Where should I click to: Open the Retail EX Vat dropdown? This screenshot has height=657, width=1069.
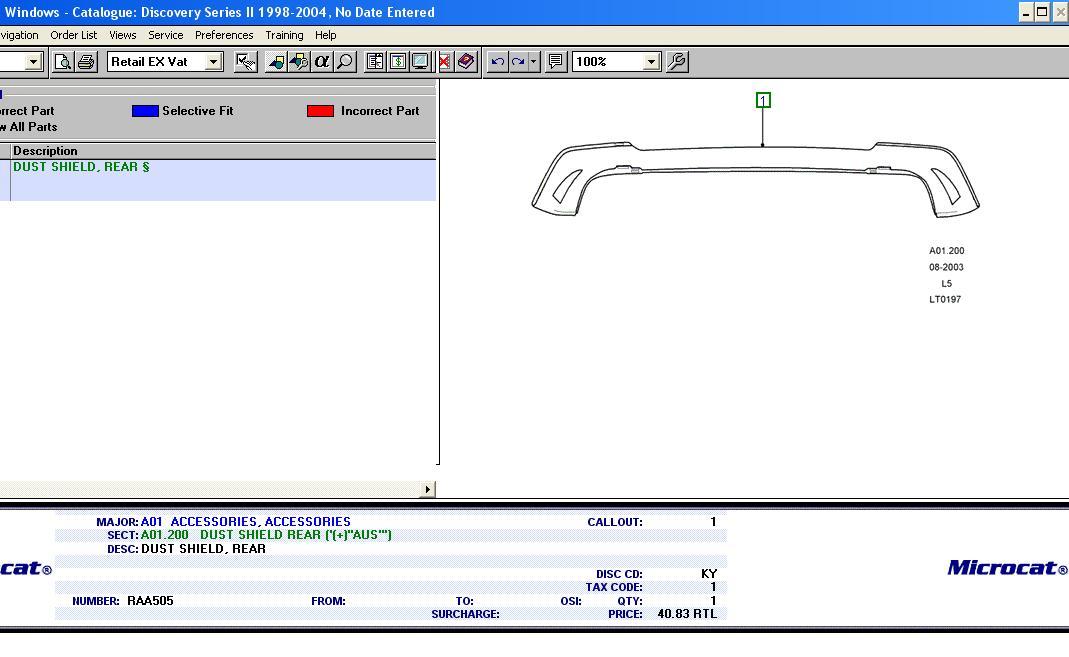(213, 62)
